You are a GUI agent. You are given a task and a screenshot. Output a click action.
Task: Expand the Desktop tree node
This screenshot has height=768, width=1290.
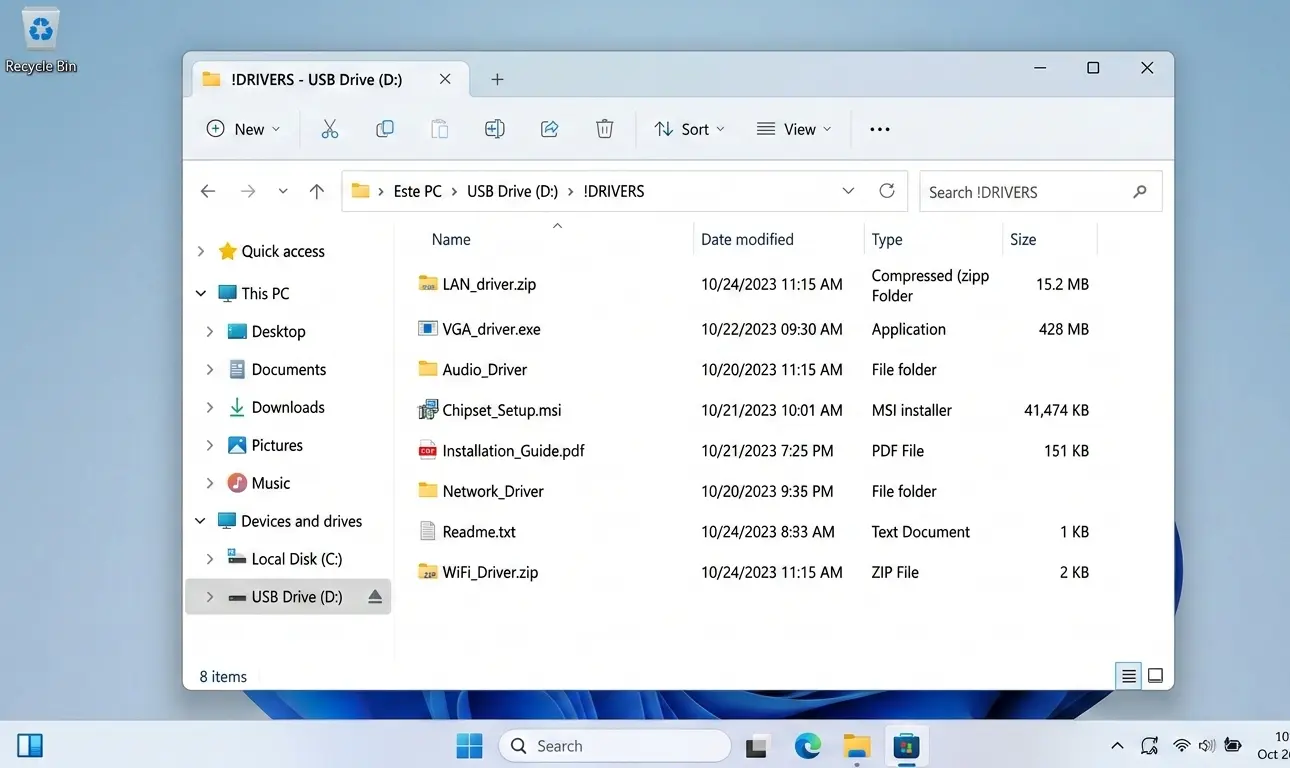pyautogui.click(x=210, y=331)
